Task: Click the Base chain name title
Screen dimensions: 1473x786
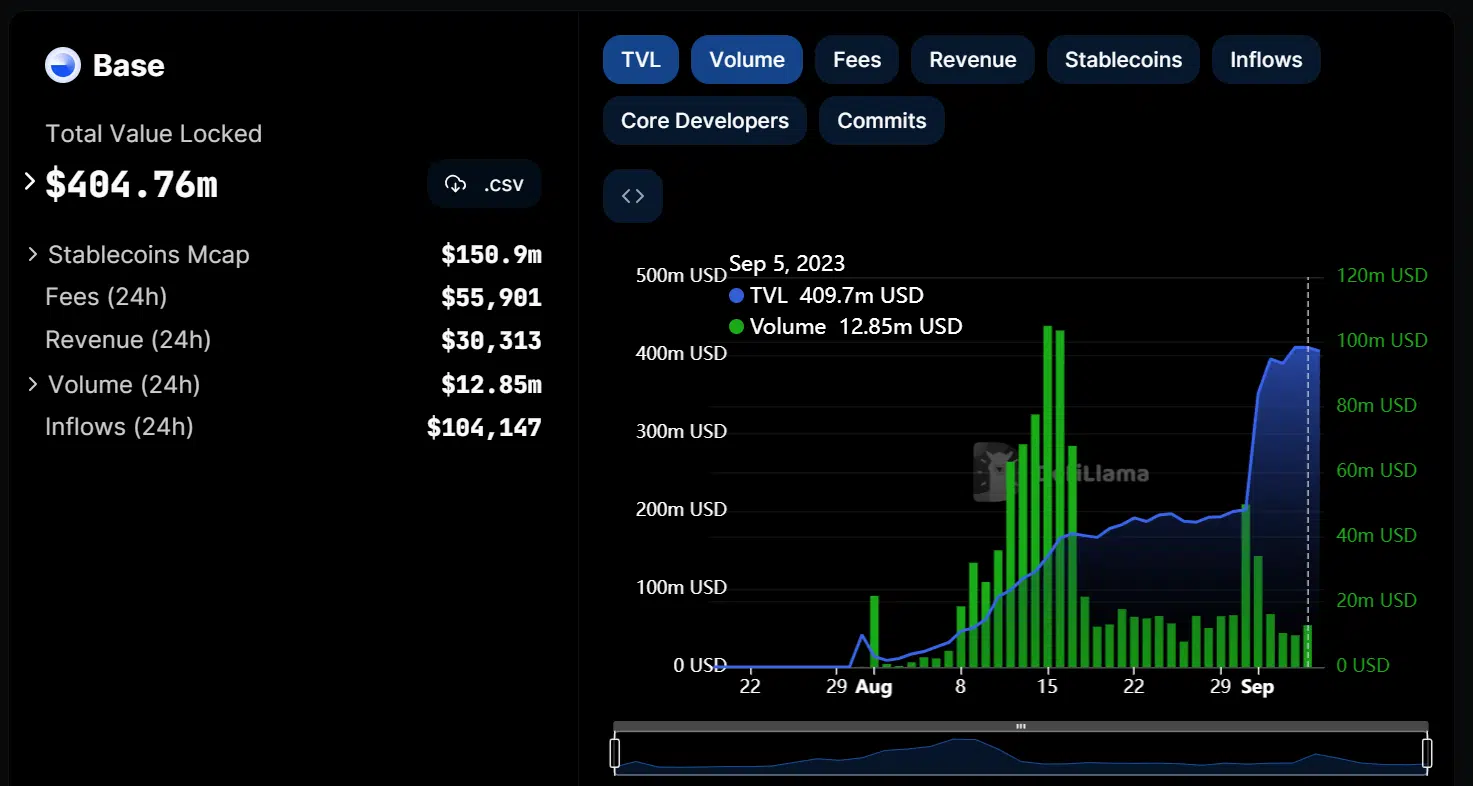Action: pos(128,66)
